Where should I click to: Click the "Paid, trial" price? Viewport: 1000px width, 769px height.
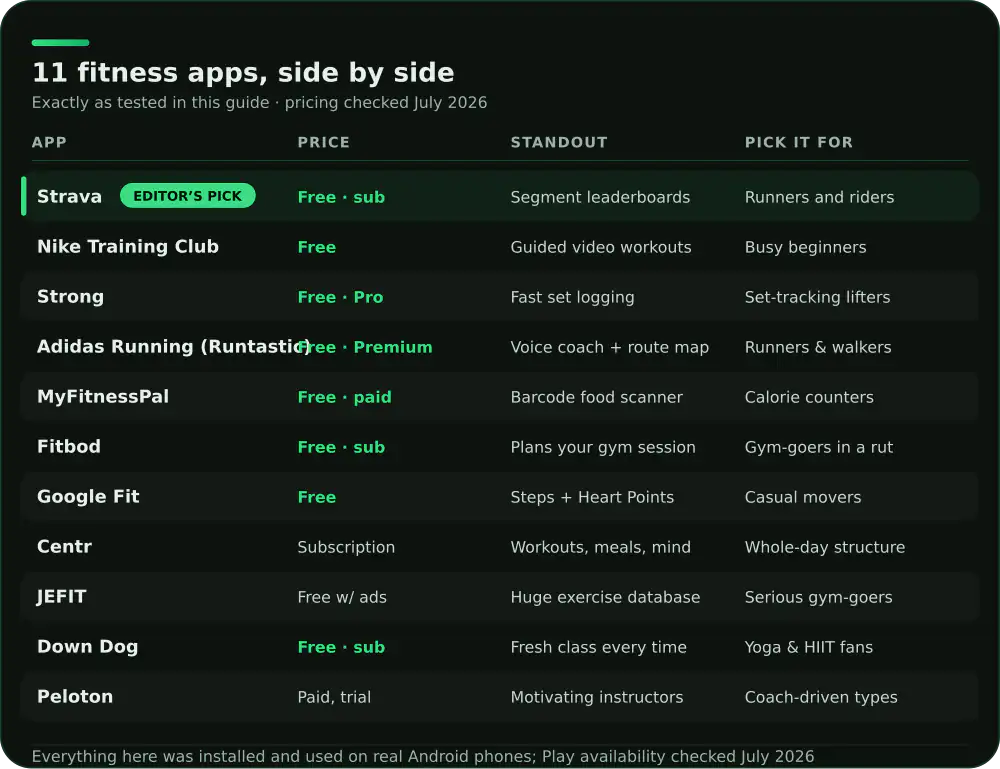pos(334,697)
